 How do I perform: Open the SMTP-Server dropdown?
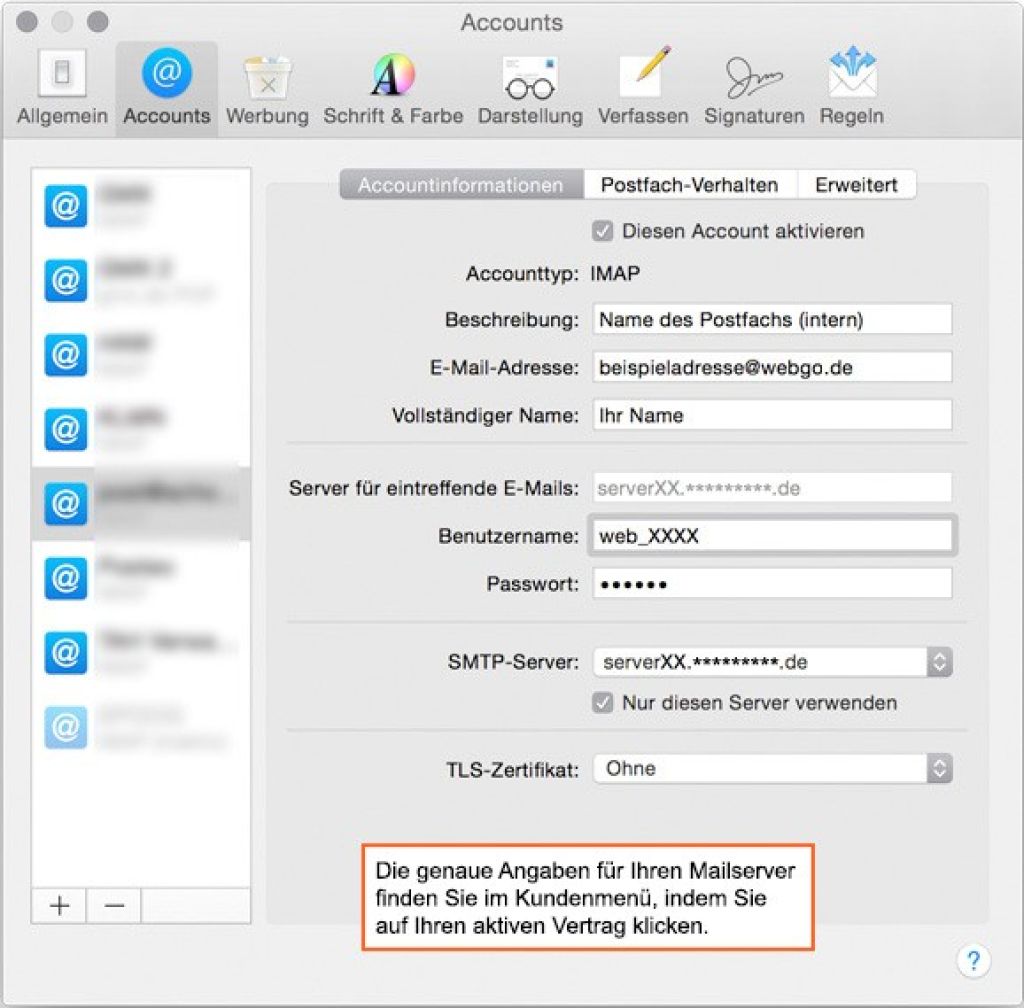771,662
